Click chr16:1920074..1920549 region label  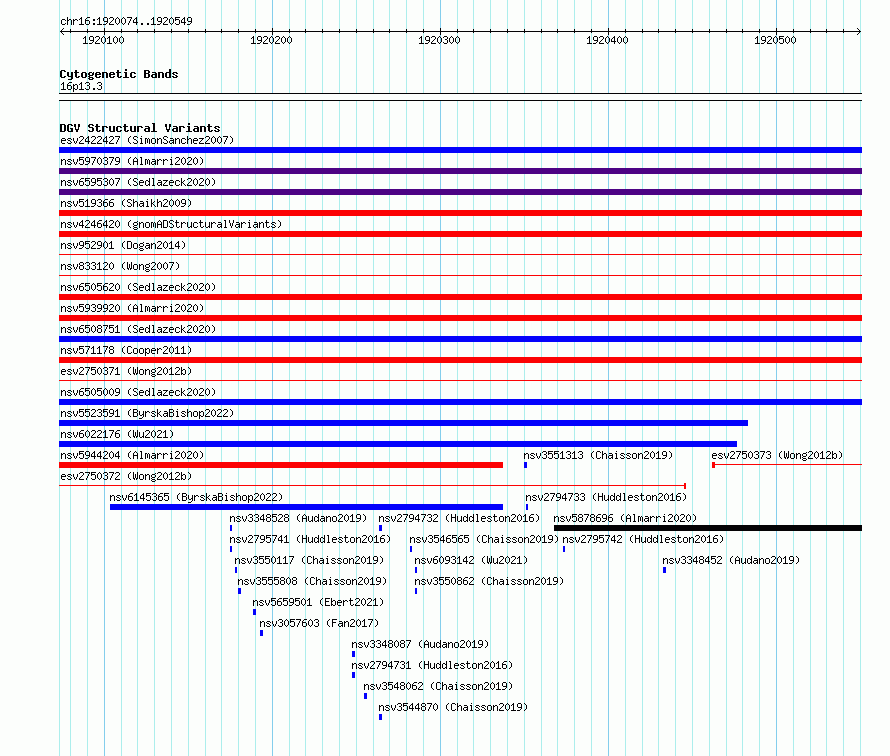[126, 21]
